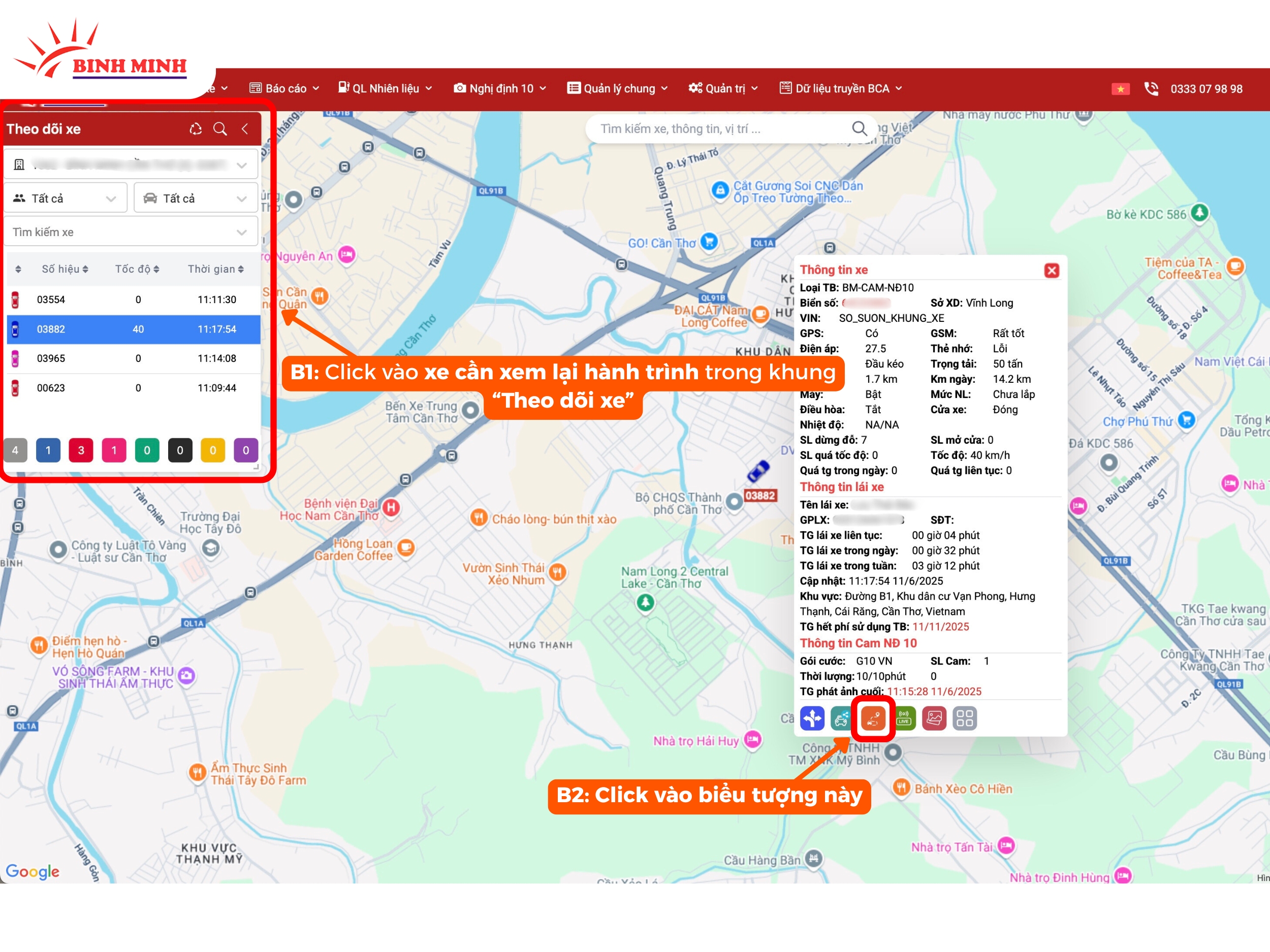Click the green status count badge
Image resolution: width=1270 pixels, height=952 pixels.
[147, 450]
